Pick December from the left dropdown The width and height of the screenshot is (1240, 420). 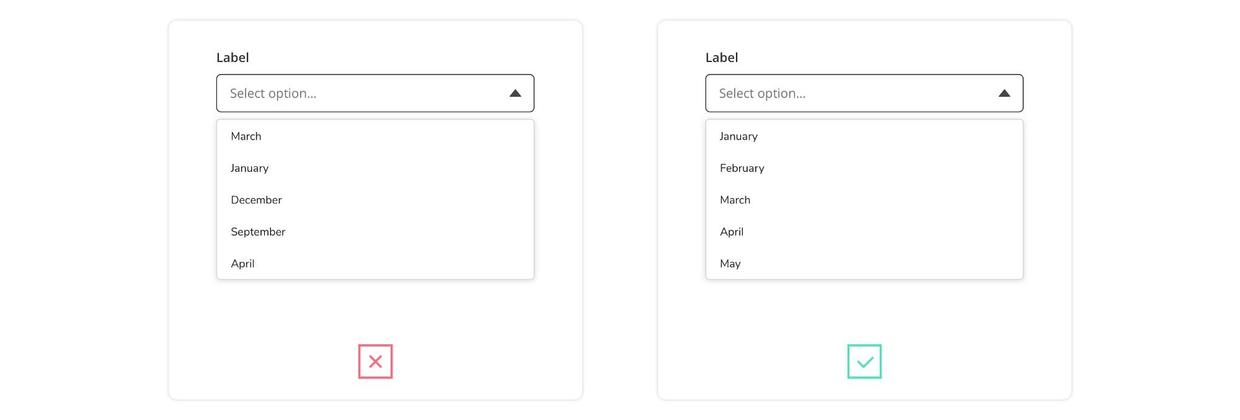256,200
